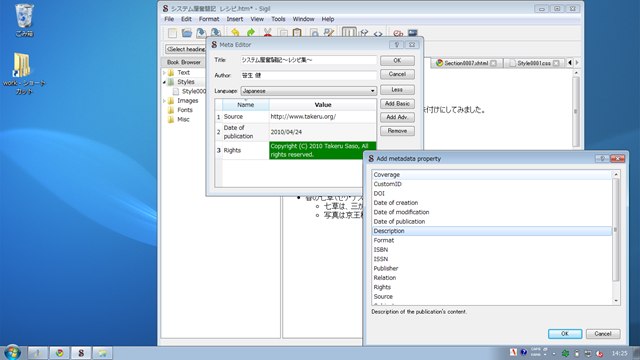
Task: Open the Format menu
Action: (x=209, y=19)
